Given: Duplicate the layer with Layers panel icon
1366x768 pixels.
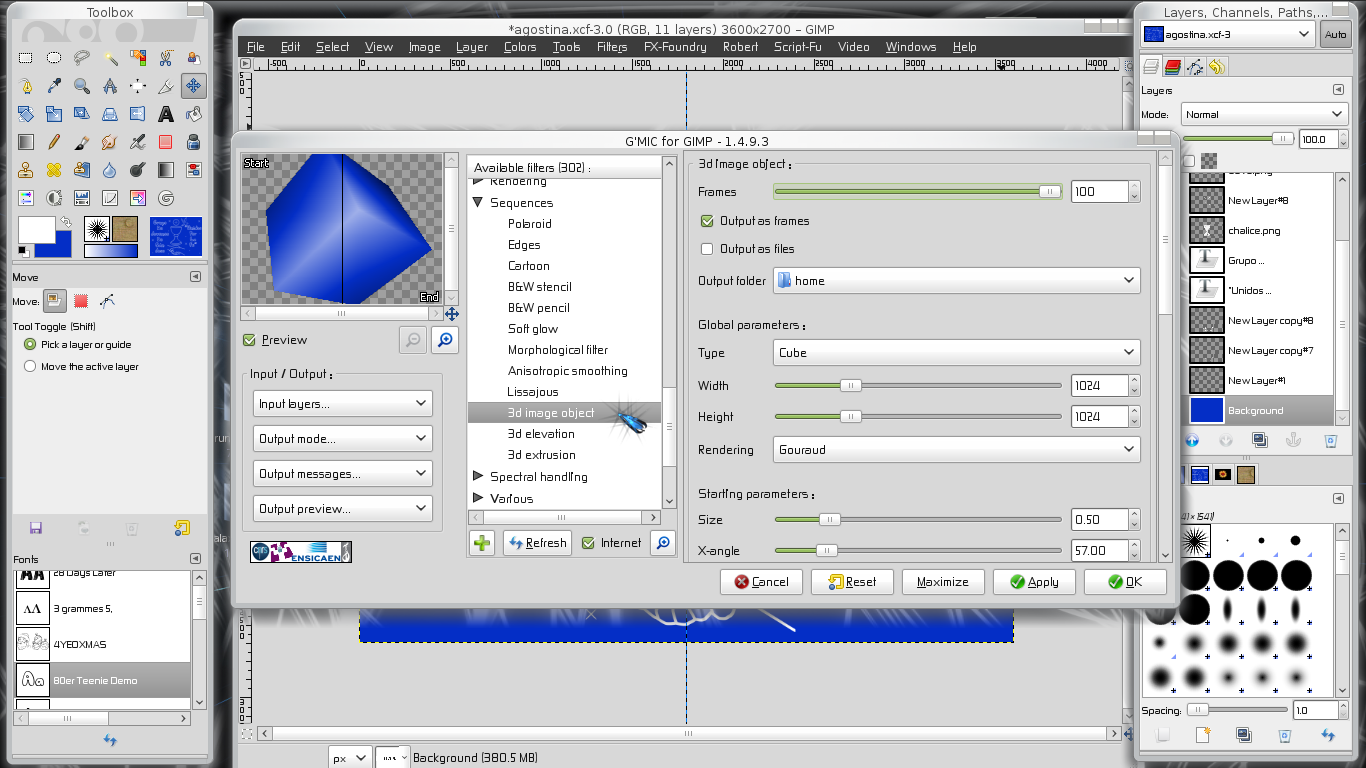Looking at the screenshot, I should pos(1260,440).
